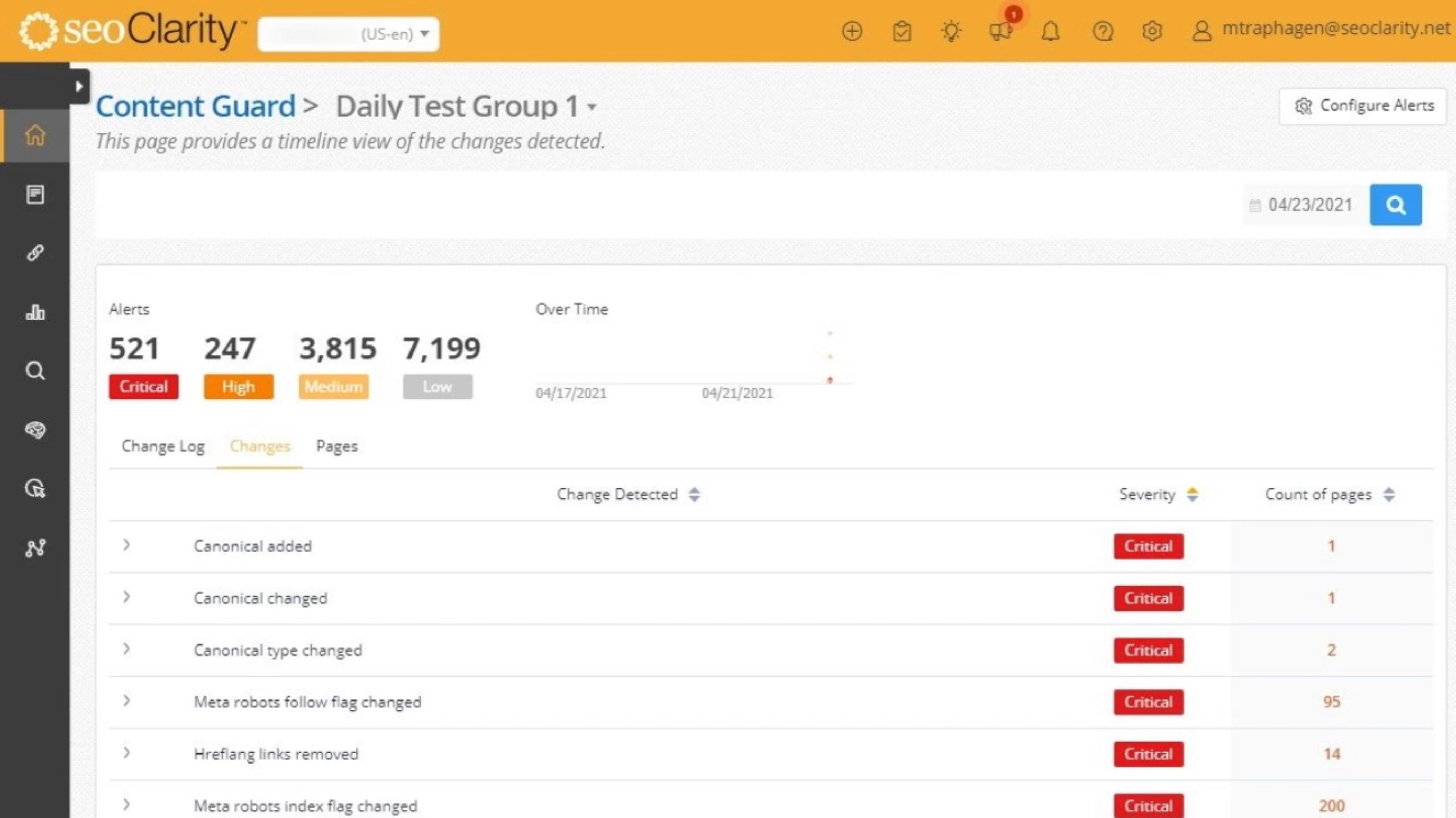Screen dimensions: 1456x818
Task: Switch to the Pages tab
Action: (x=337, y=446)
